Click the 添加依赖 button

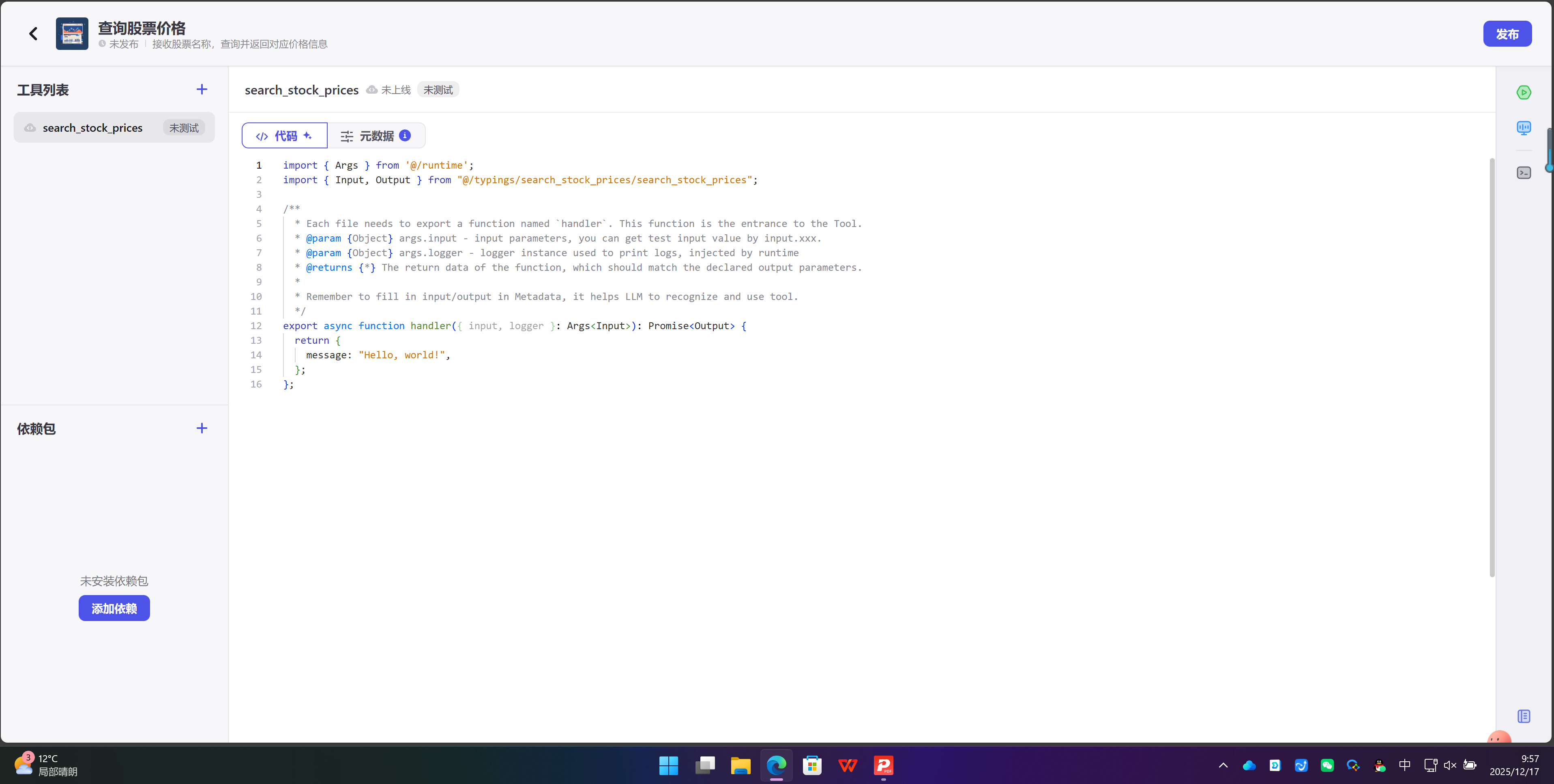(x=114, y=608)
